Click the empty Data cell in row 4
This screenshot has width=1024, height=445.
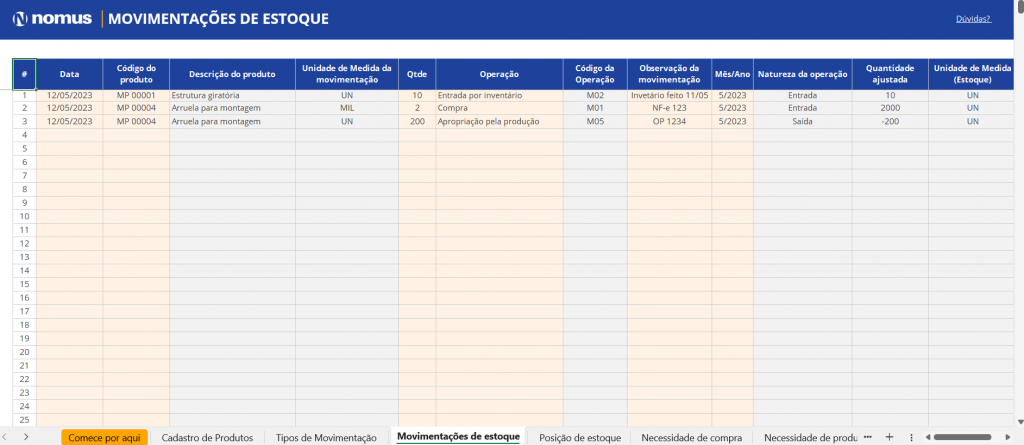tap(69, 134)
